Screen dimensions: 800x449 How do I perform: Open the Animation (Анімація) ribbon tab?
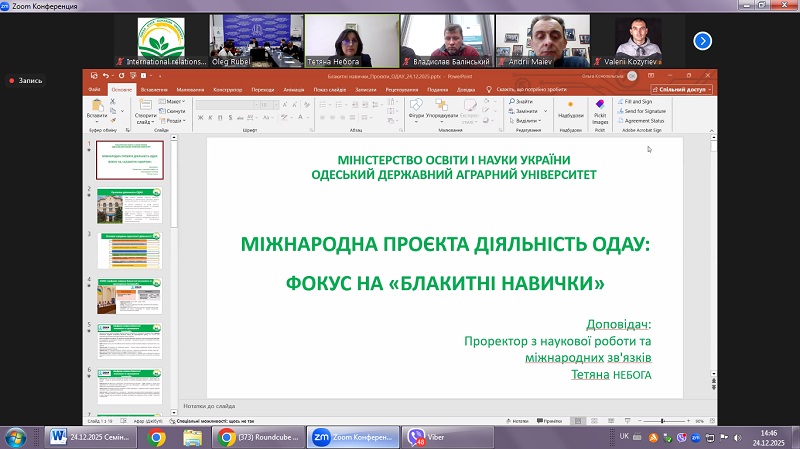tap(294, 89)
